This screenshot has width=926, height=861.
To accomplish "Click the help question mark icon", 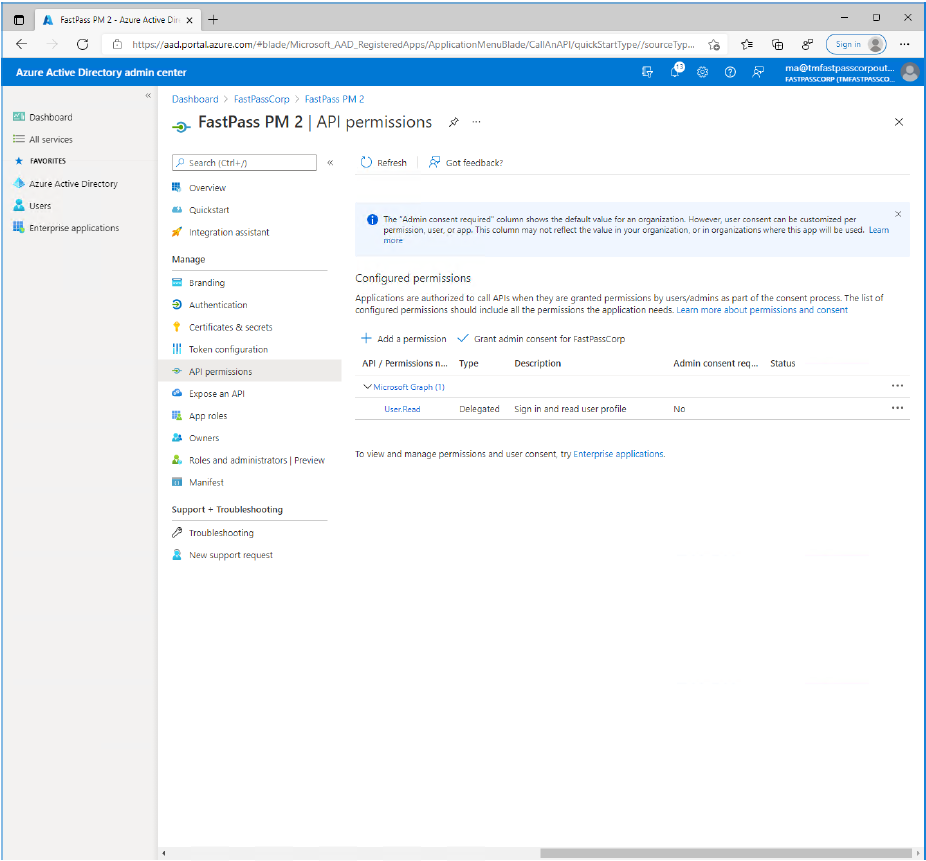I will click(730, 72).
